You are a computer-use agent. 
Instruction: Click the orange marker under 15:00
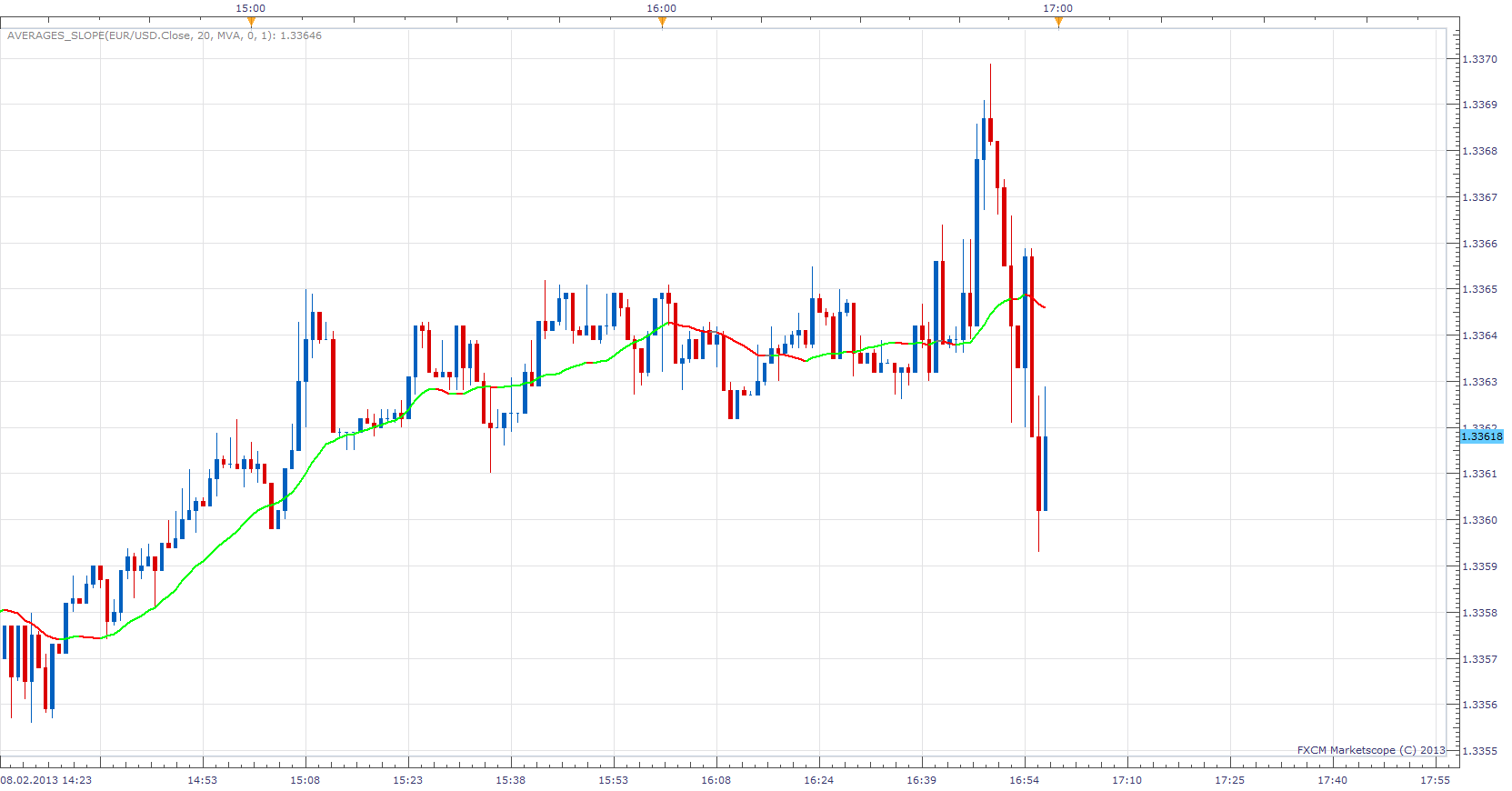[x=251, y=22]
